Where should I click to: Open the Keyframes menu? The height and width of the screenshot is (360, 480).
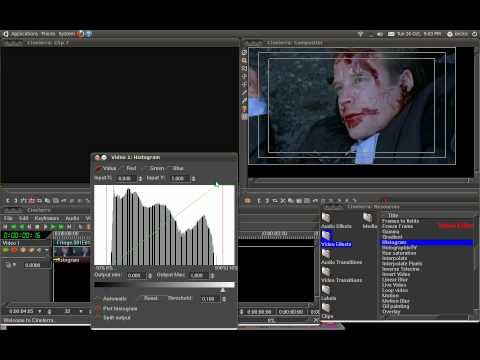click(47, 218)
